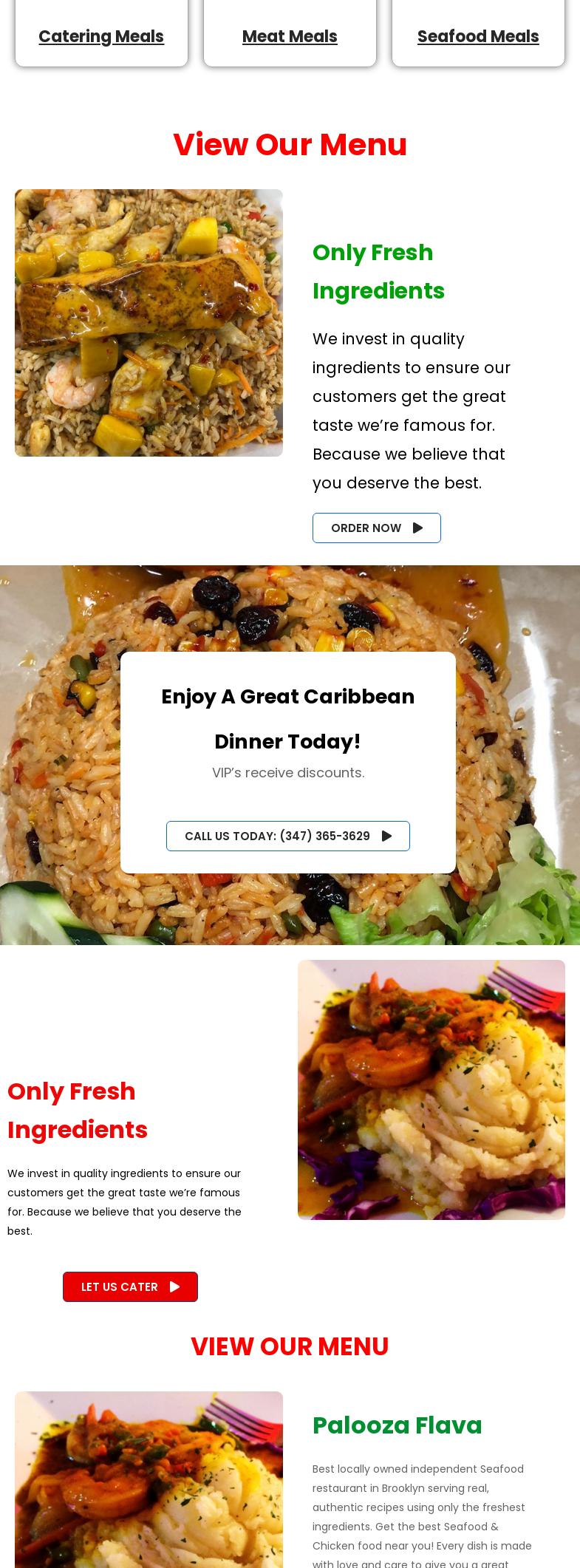Image resolution: width=580 pixels, height=1568 pixels.
Task: Click the Let Us Cater button
Action: [x=130, y=1286]
